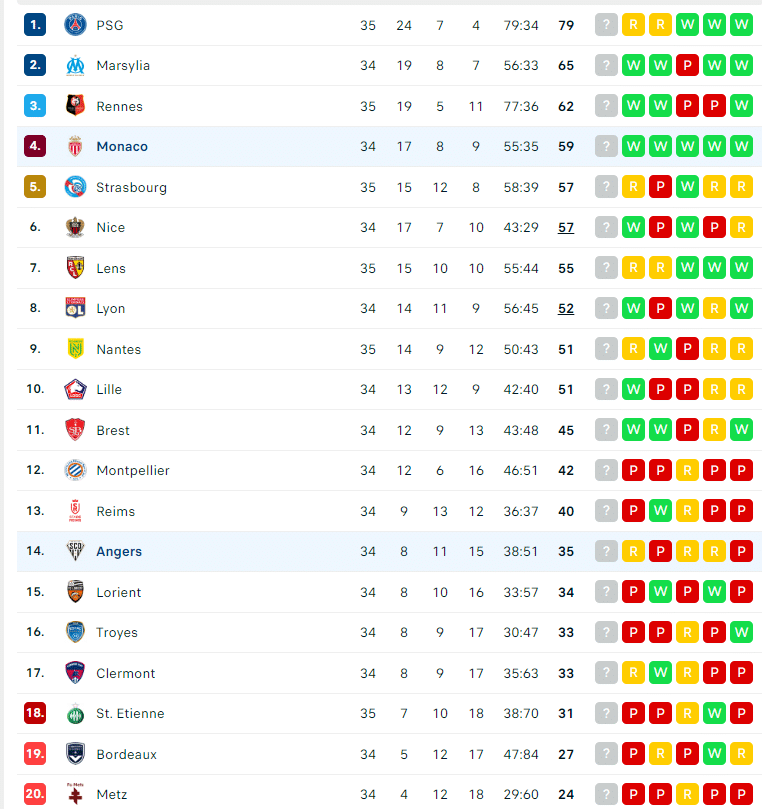Click the PSG club crest icon
The image size is (762, 809).
75,25
